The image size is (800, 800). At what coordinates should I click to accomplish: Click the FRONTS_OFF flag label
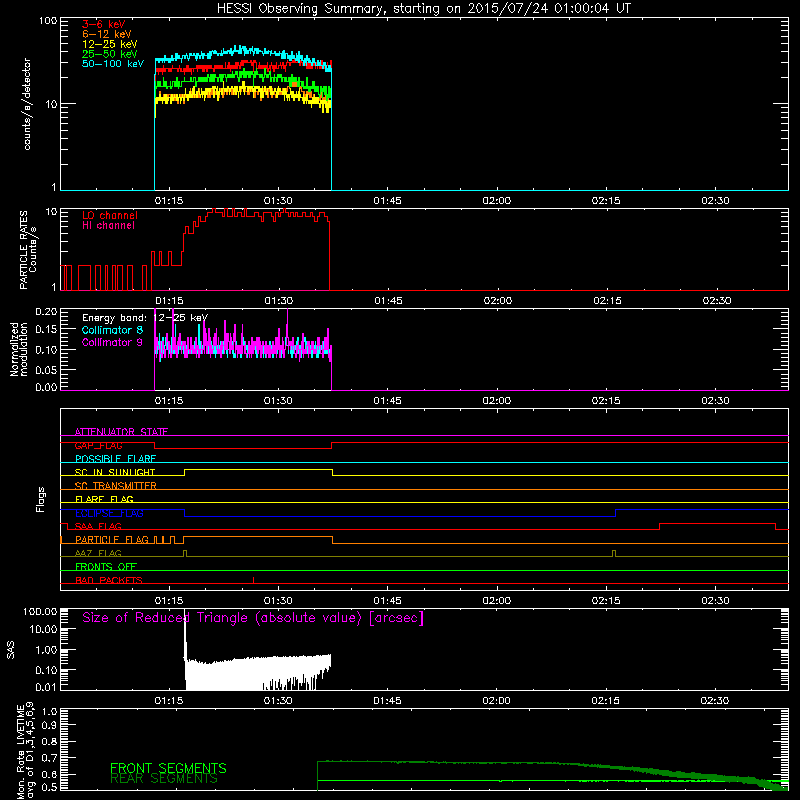tap(106, 567)
